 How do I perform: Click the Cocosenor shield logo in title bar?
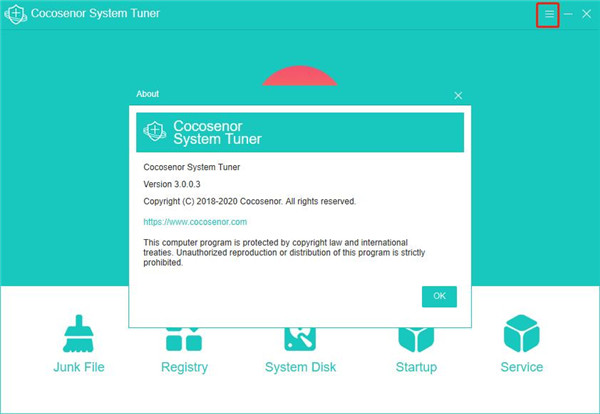tap(15, 14)
